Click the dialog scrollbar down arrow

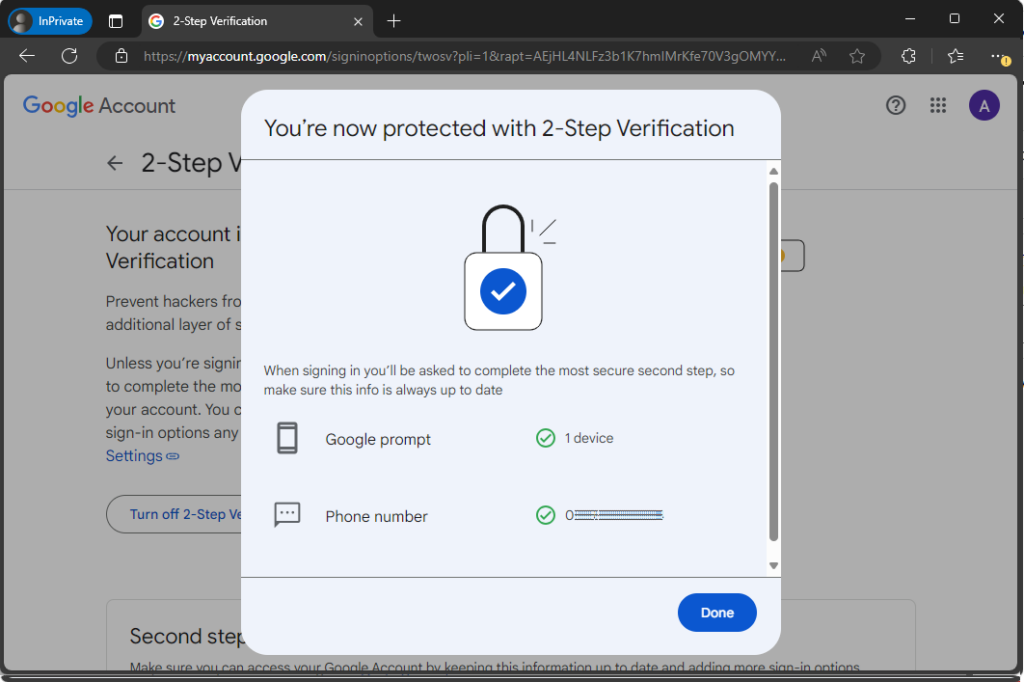coord(773,566)
